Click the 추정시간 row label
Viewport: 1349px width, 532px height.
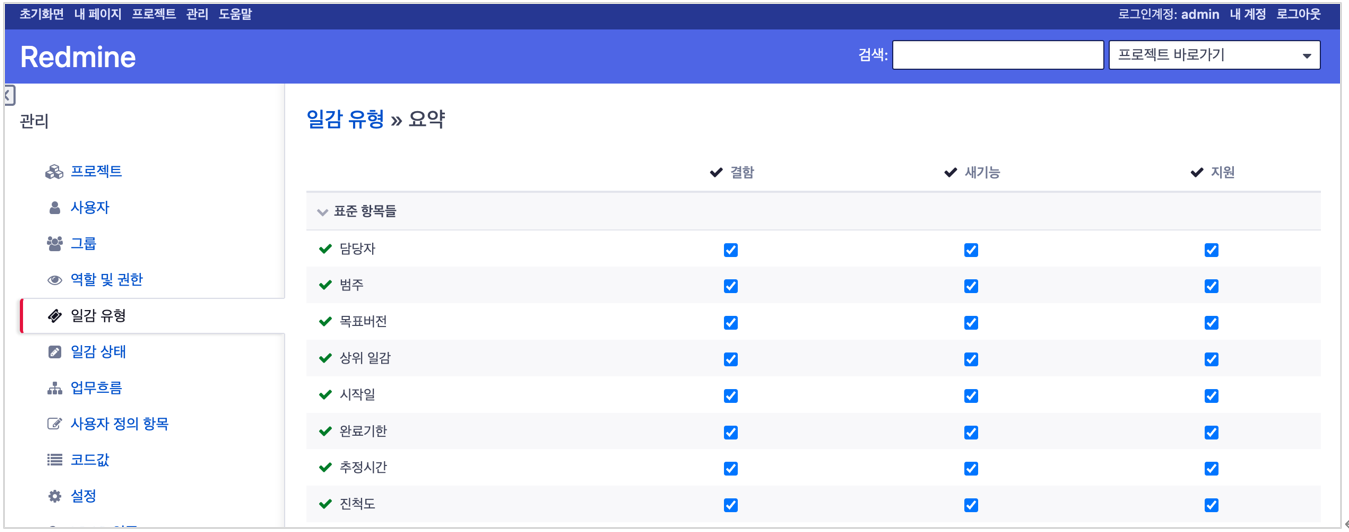[x=363, y=467]
